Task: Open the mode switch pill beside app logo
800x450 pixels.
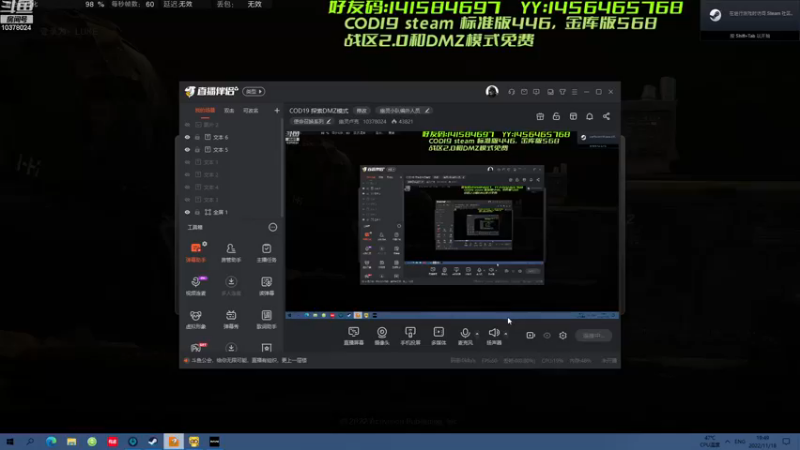Action: point(254,91)
